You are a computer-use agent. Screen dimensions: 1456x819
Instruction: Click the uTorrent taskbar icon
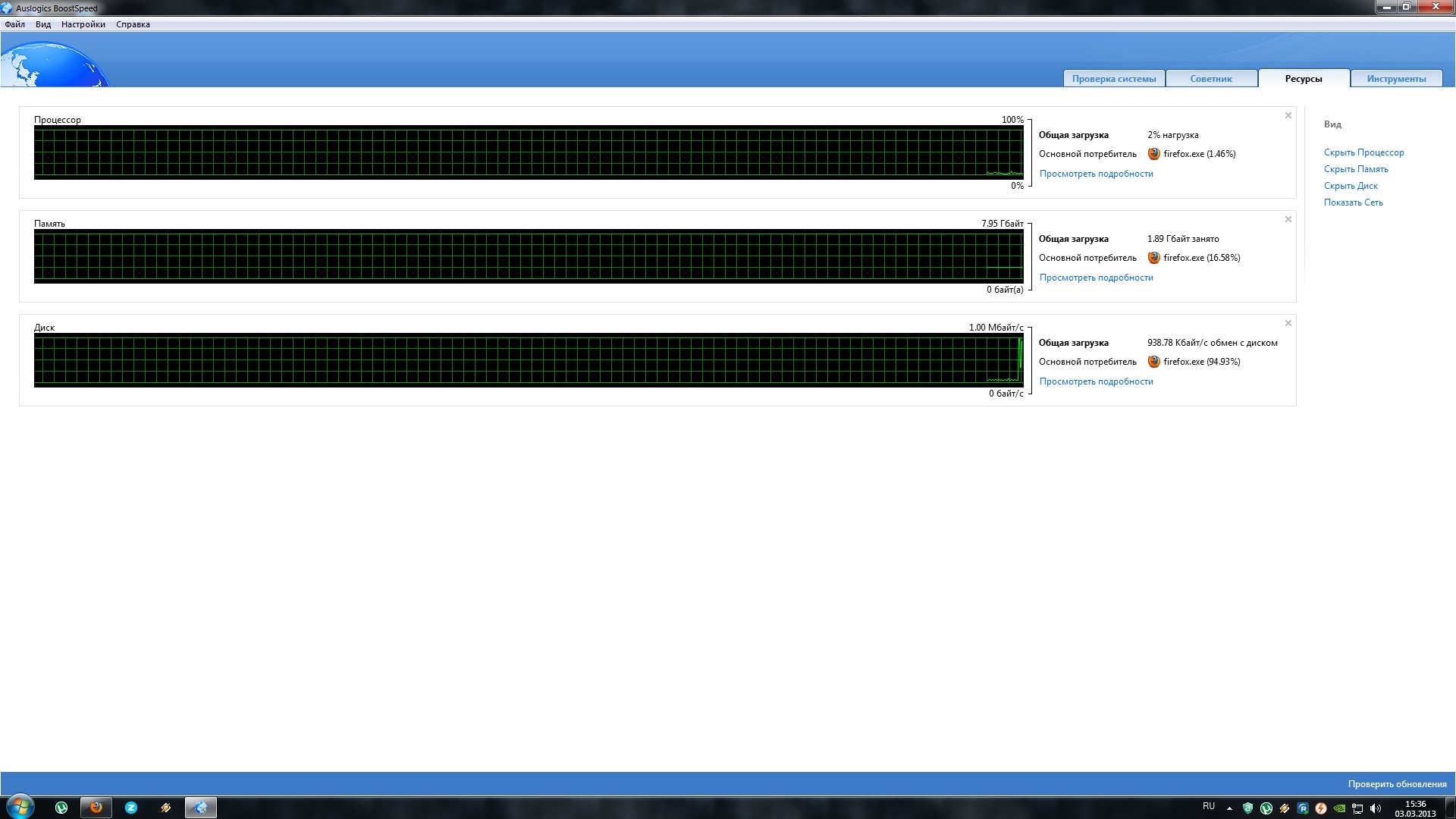(61, 808)
